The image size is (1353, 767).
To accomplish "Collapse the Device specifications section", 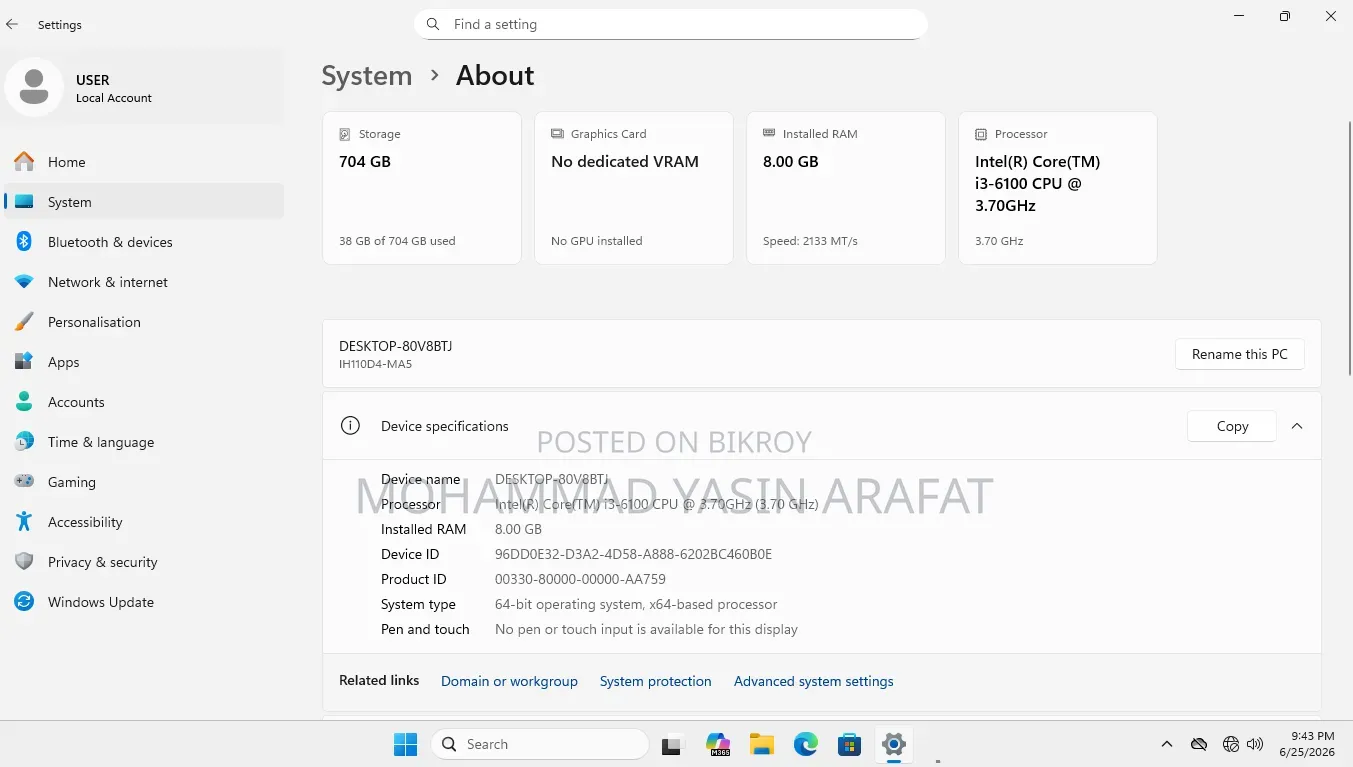I will coord(1297,426).
